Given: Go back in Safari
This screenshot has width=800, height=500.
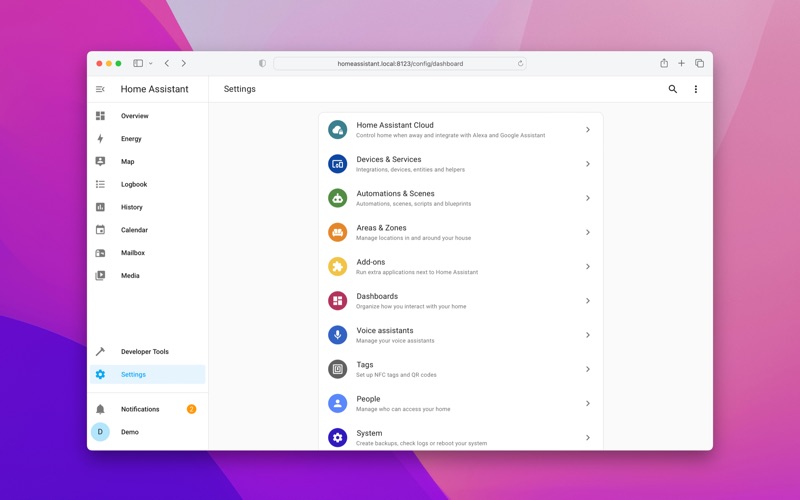Looking at the screenshot, I should pos(167,63).
